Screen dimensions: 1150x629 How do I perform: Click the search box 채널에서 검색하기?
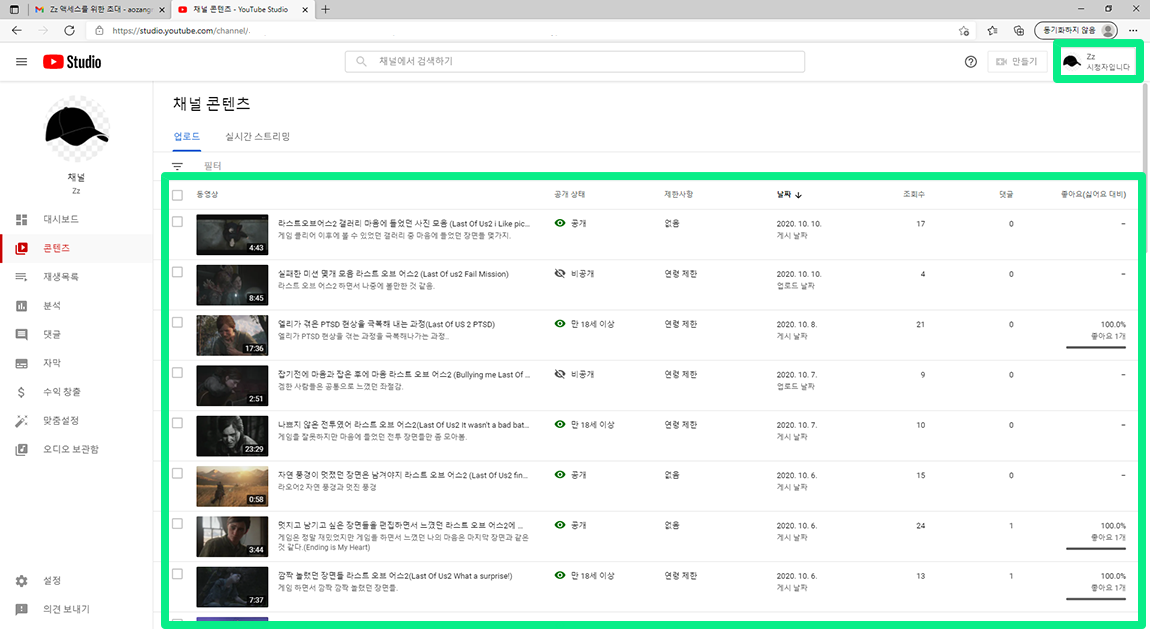[574, 62]
